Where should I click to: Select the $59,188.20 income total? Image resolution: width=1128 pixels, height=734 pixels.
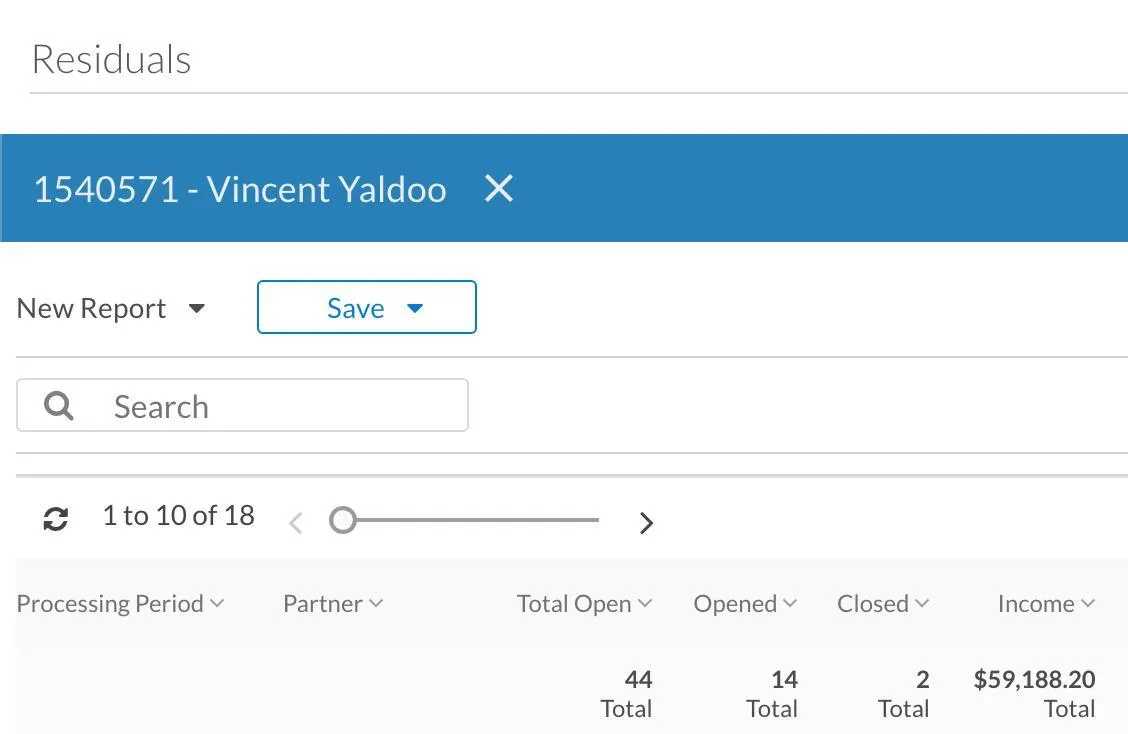tap(1034, 680)
